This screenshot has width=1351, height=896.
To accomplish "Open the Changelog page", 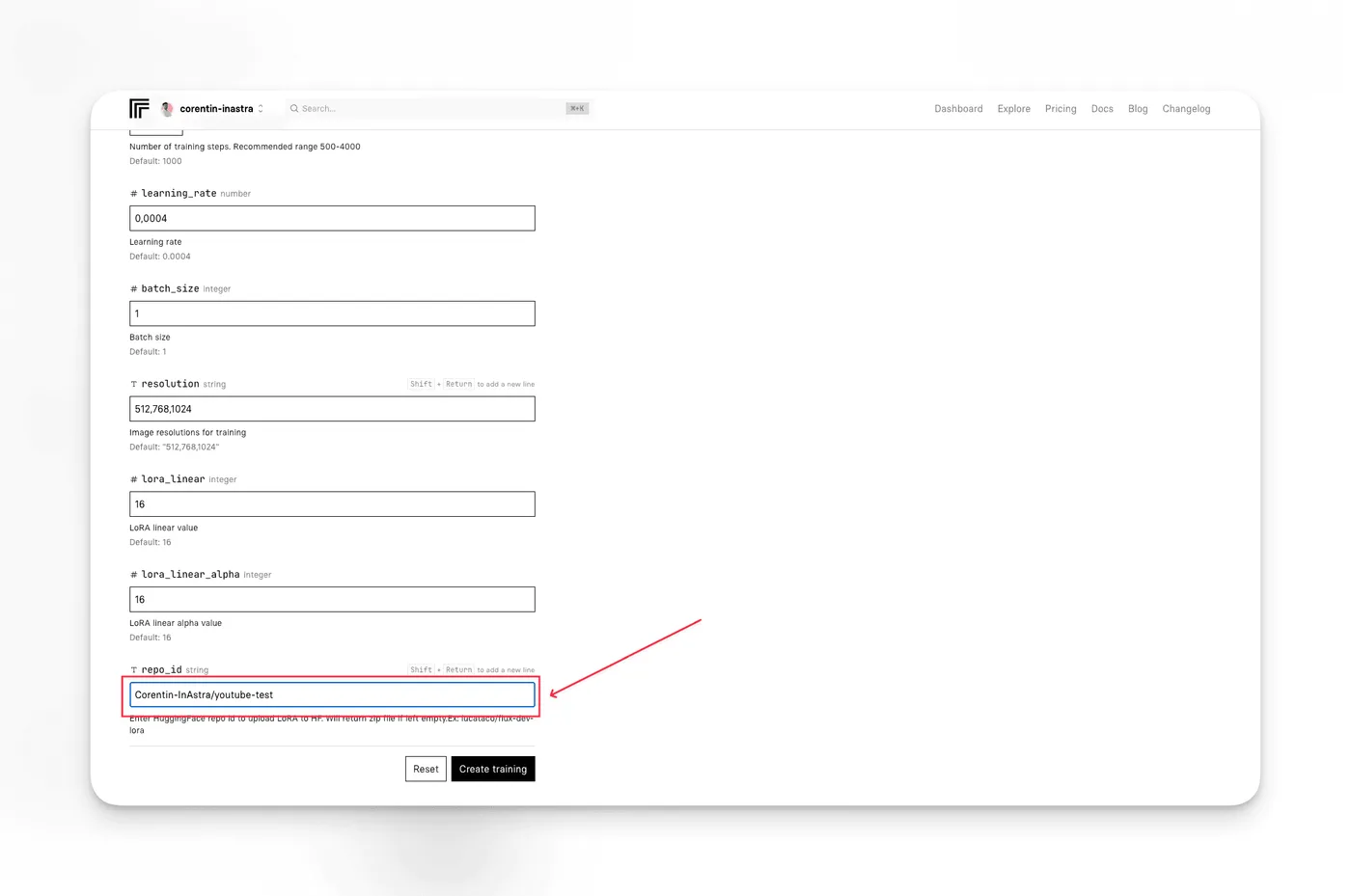I will (x=1186, y=109).
